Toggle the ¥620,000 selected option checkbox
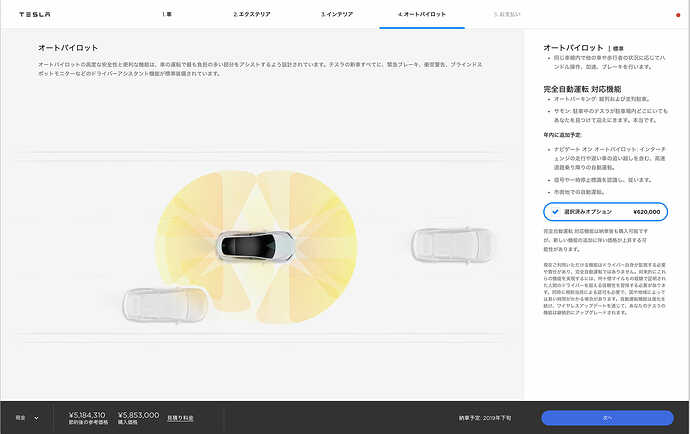Viewport: 690px width, 434px height. [x=606, y=212]
